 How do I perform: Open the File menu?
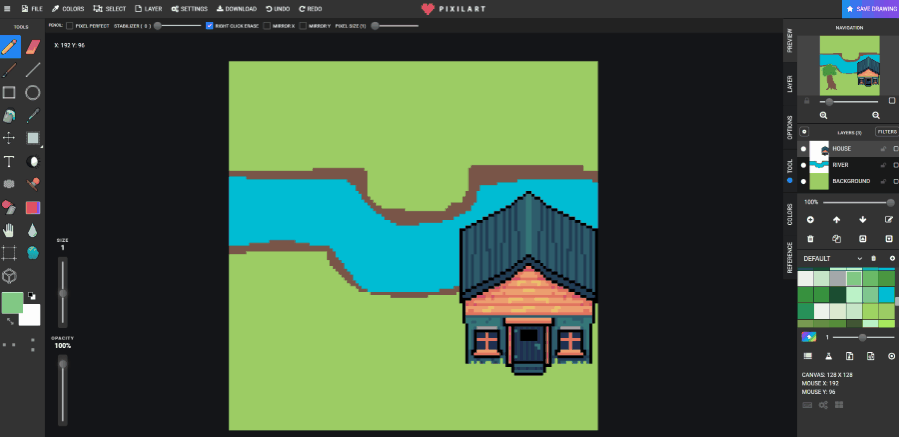[32, 9]
